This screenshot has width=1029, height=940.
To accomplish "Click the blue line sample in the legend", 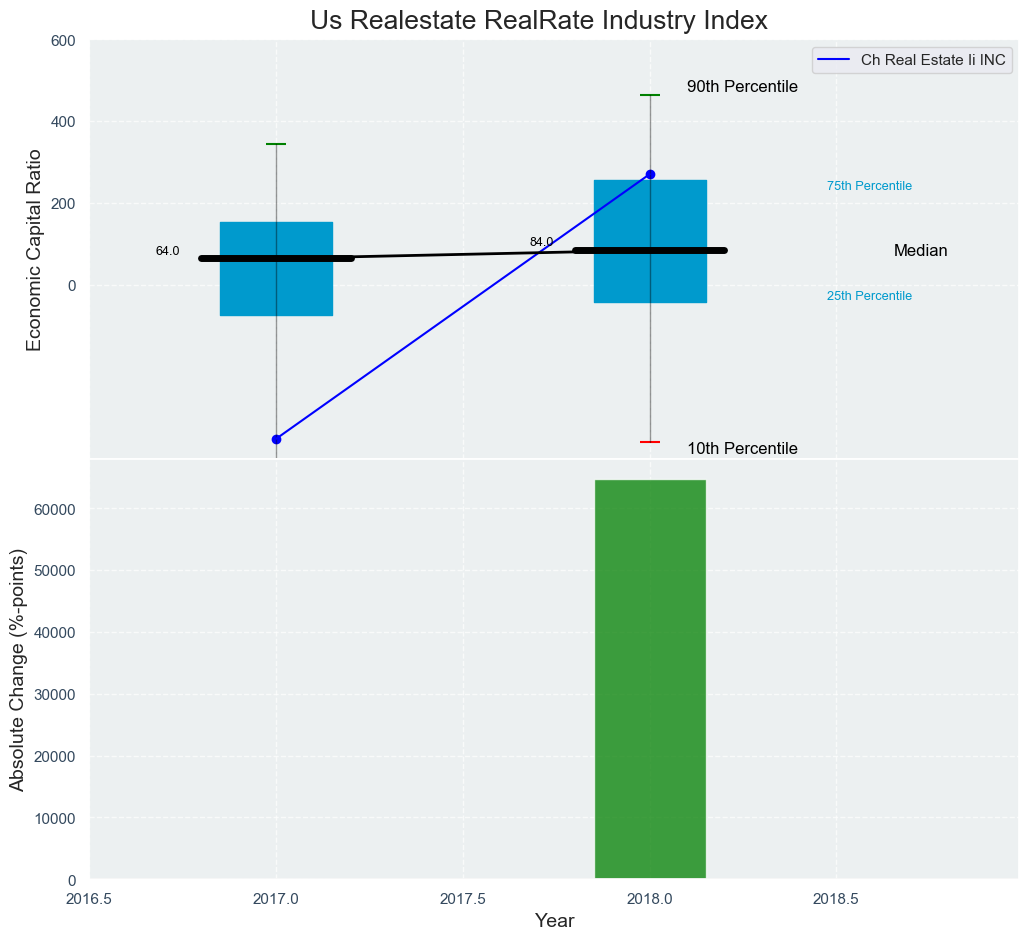I will (x=833, y=60).
